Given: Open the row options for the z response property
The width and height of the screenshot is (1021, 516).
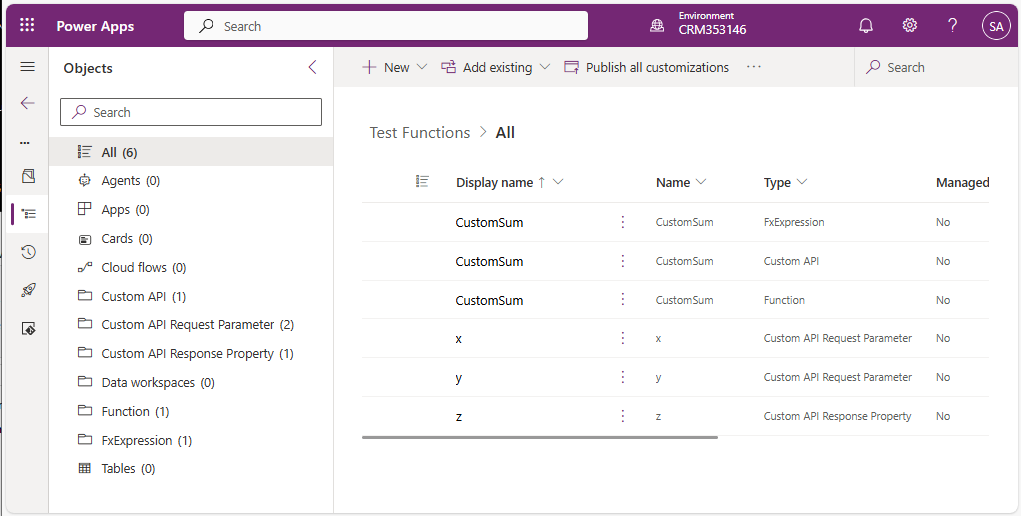Looking at the screenshot, I should tap(623, 416).
